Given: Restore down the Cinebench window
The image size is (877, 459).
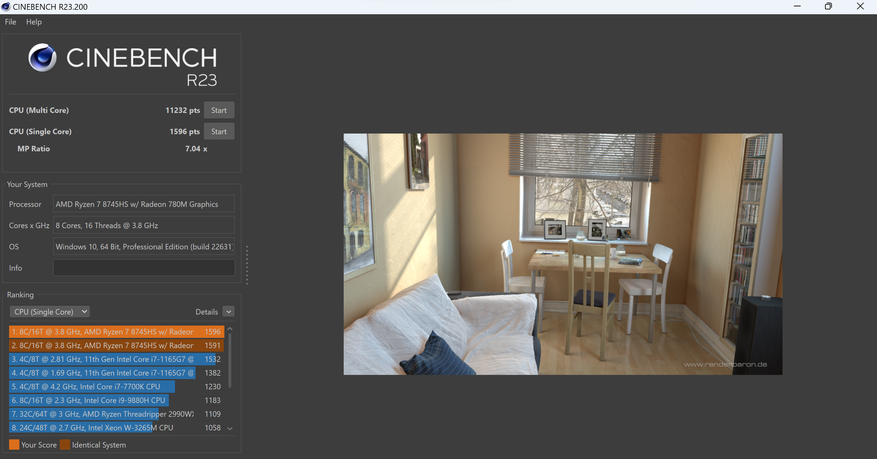Looking at the screenshot, I should click(x=828, y=6).
